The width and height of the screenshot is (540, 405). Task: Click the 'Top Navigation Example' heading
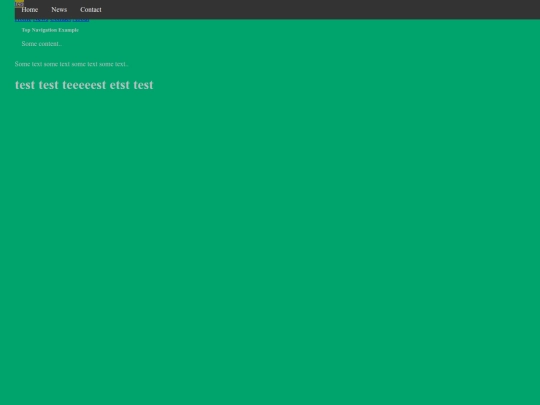(x=50, y=30)
